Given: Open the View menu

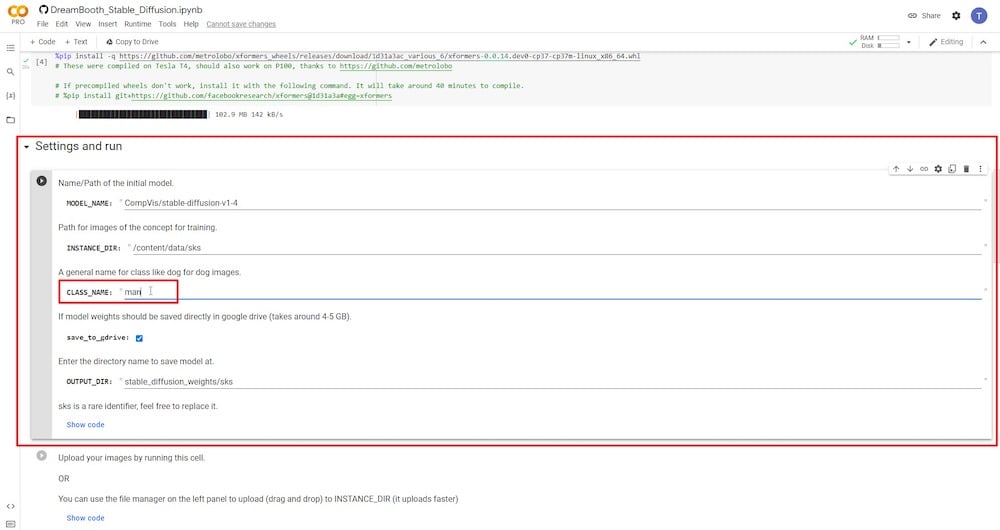Looking at the screenshot, I should [x=83, y=24].
